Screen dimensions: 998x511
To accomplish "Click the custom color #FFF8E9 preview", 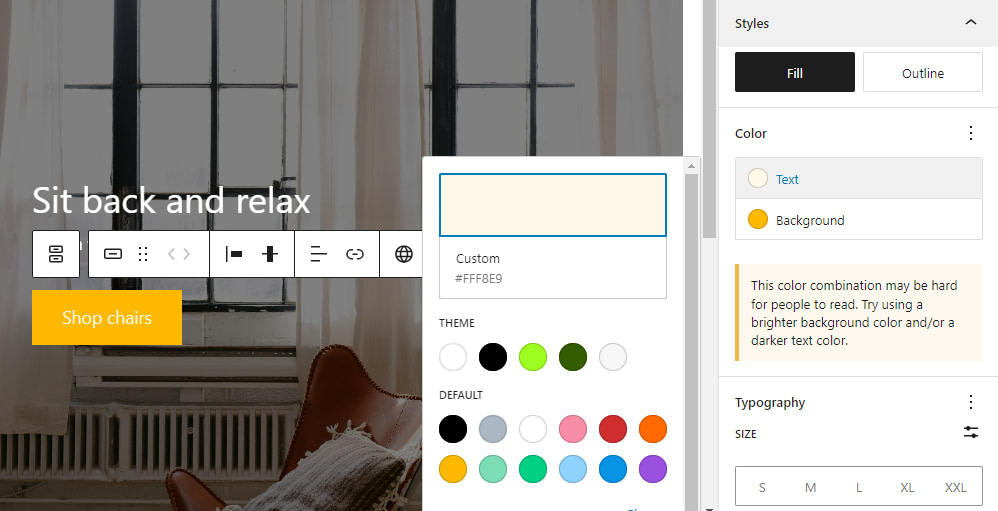I will [552, 205].
